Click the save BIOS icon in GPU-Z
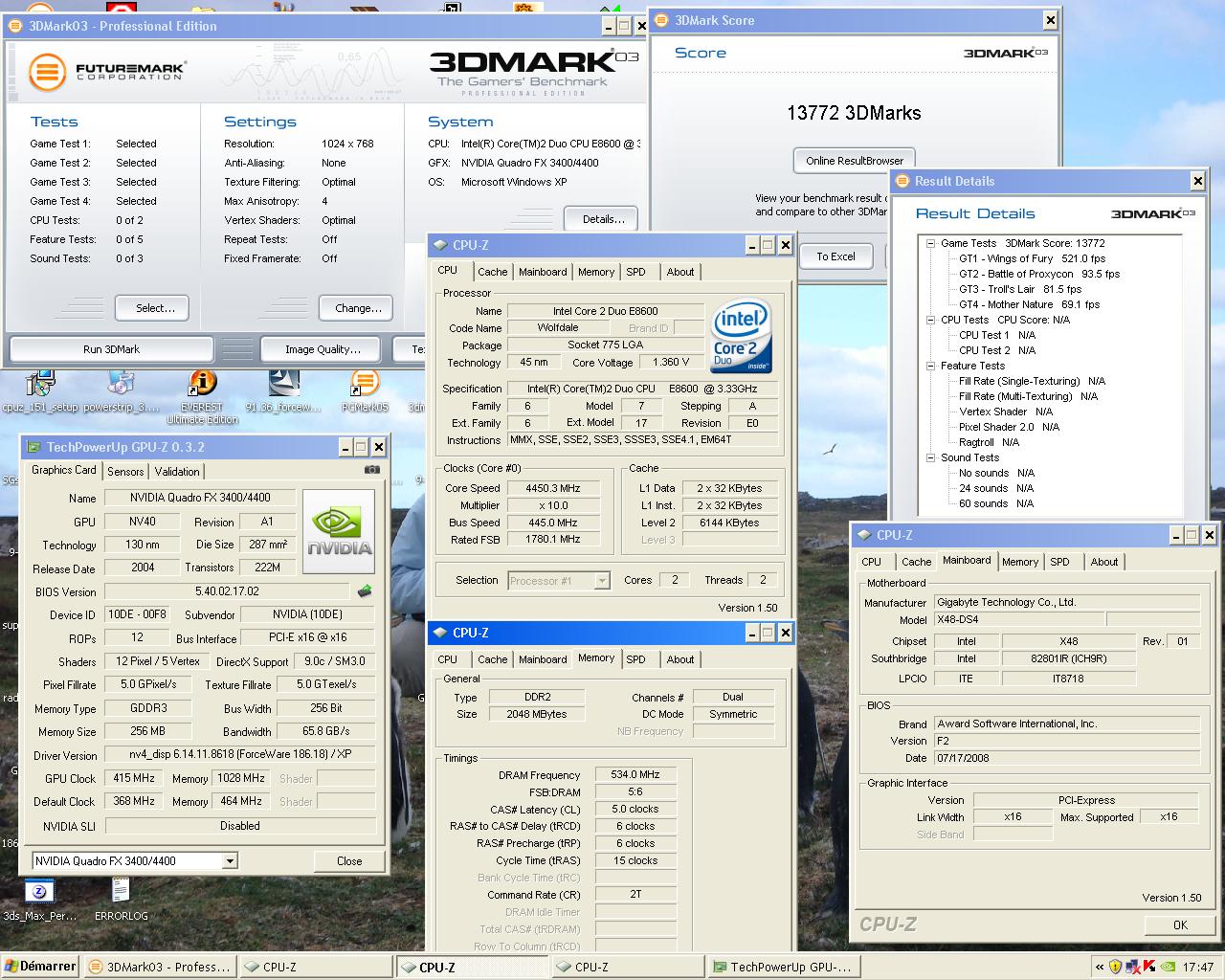 365,591
